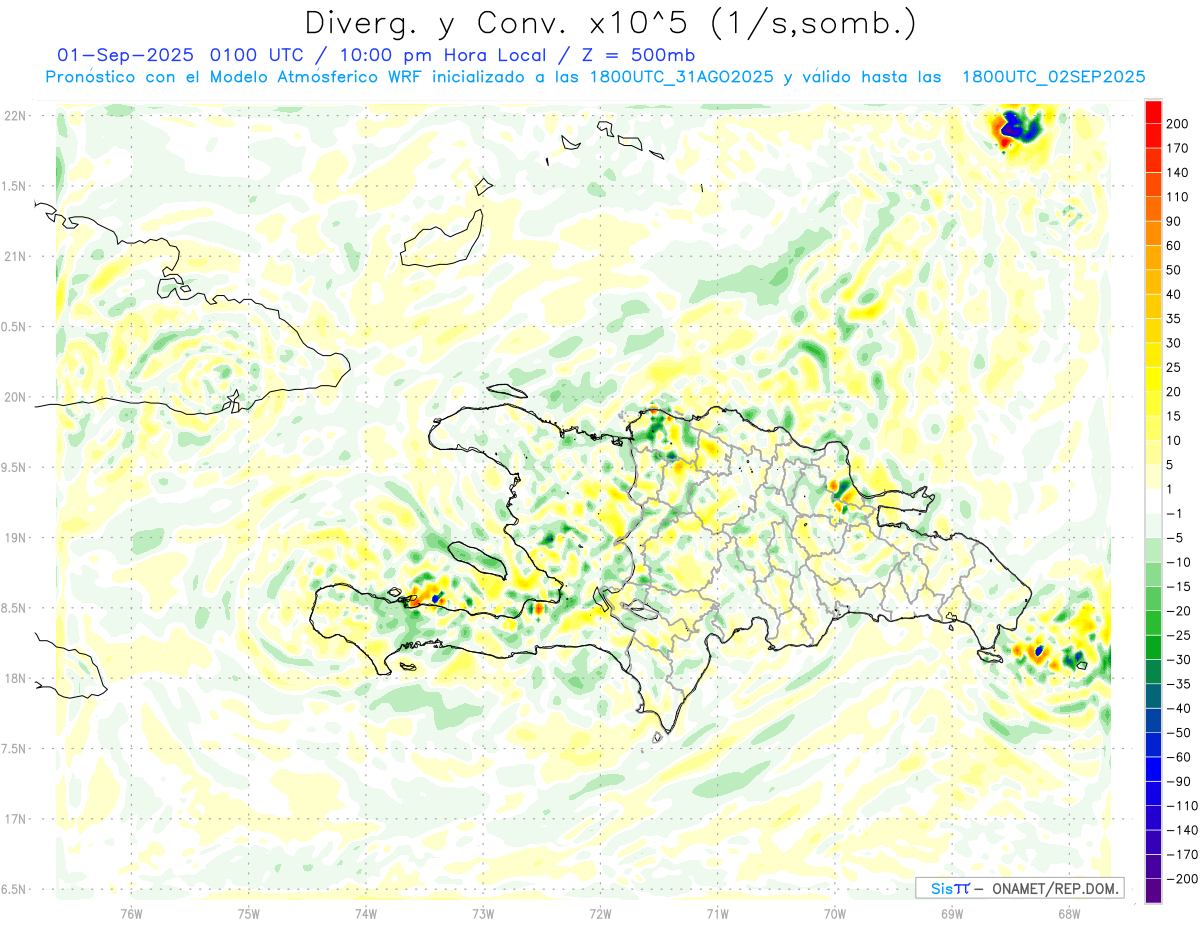Select the green swatch between -20 and -25
The height and width of the screenshot is (927, 1200).
tap(1154, 623)
